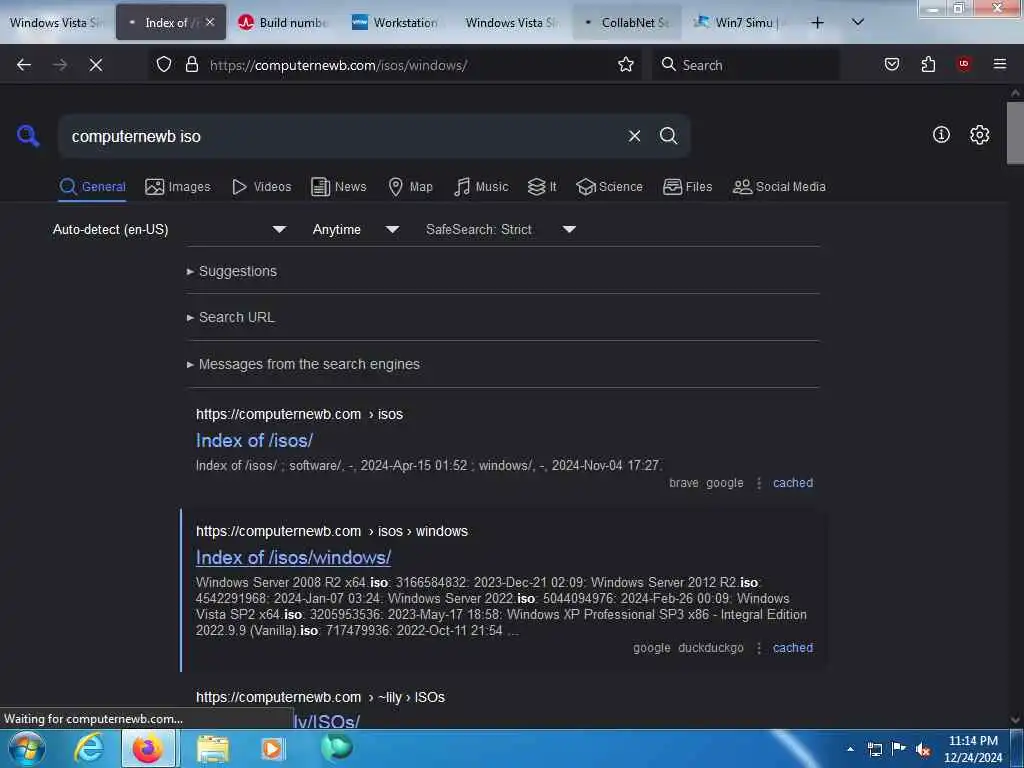
Task: Switch to the first Windows Vista tab
Action: point(56,22)
